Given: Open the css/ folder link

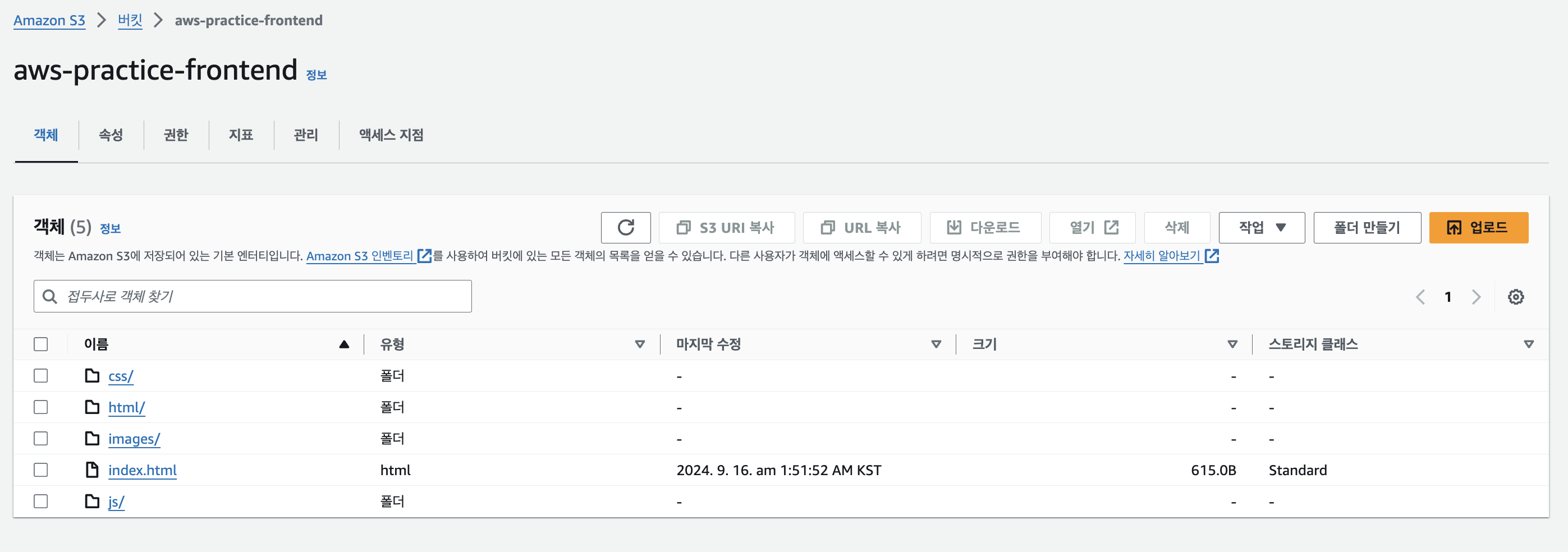Looking at the screenshot, I should tap(121, 376).
